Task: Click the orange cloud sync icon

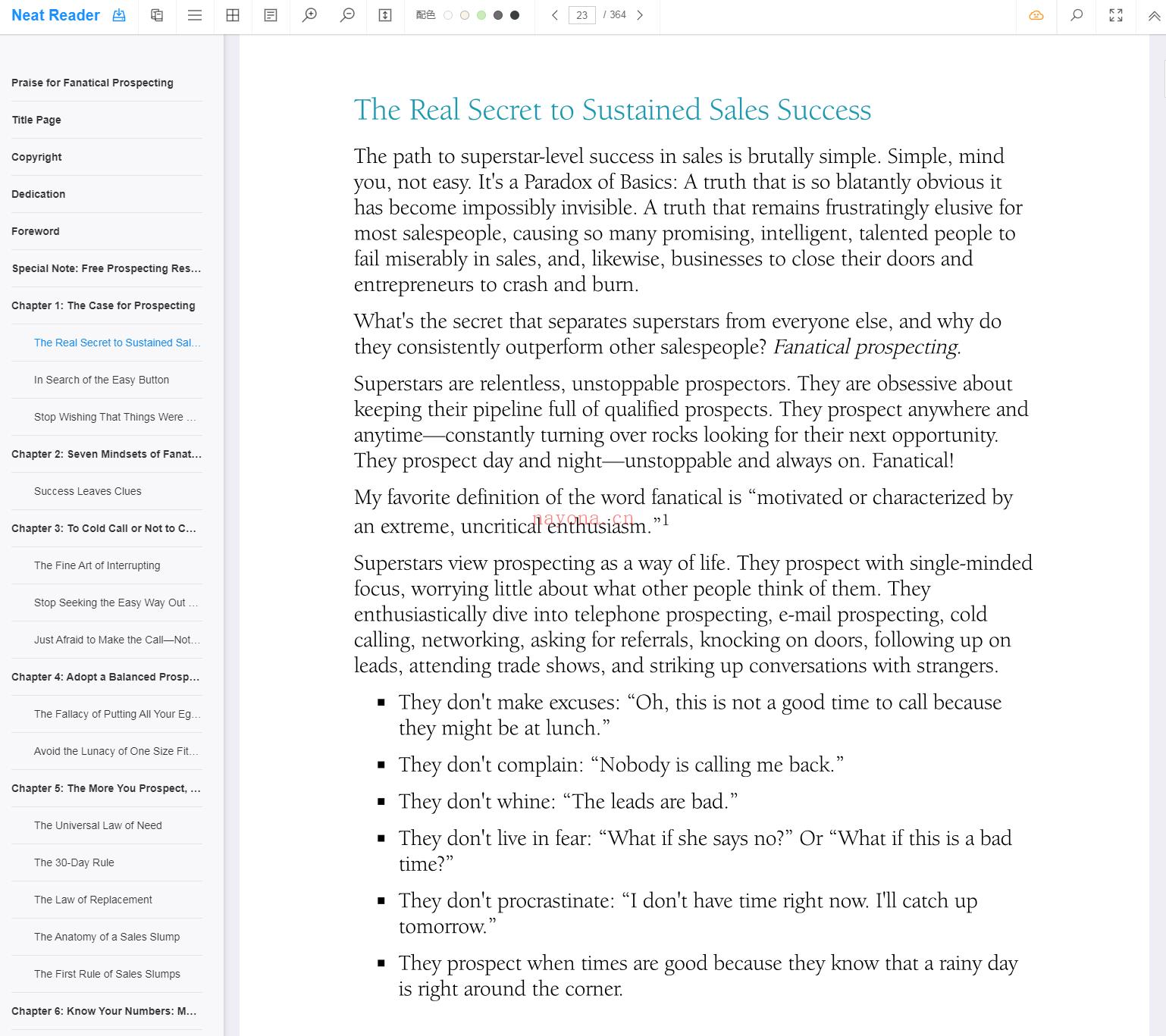Action: click(1036, 15)
